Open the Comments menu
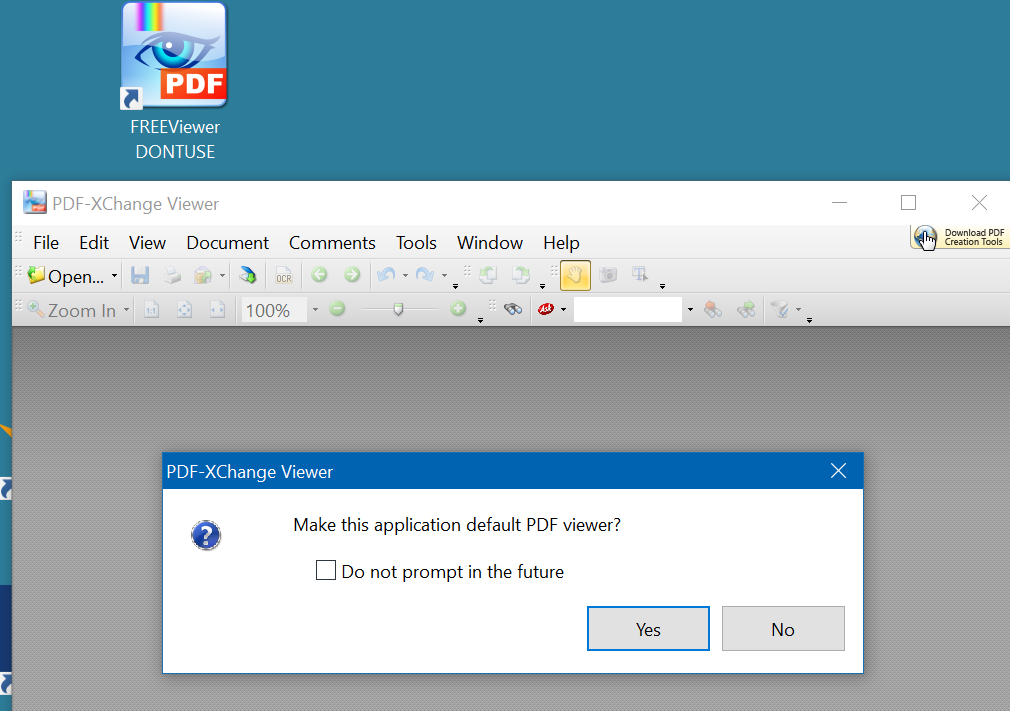This screenshot has height=711, width=1010. (x=332, y=243)
